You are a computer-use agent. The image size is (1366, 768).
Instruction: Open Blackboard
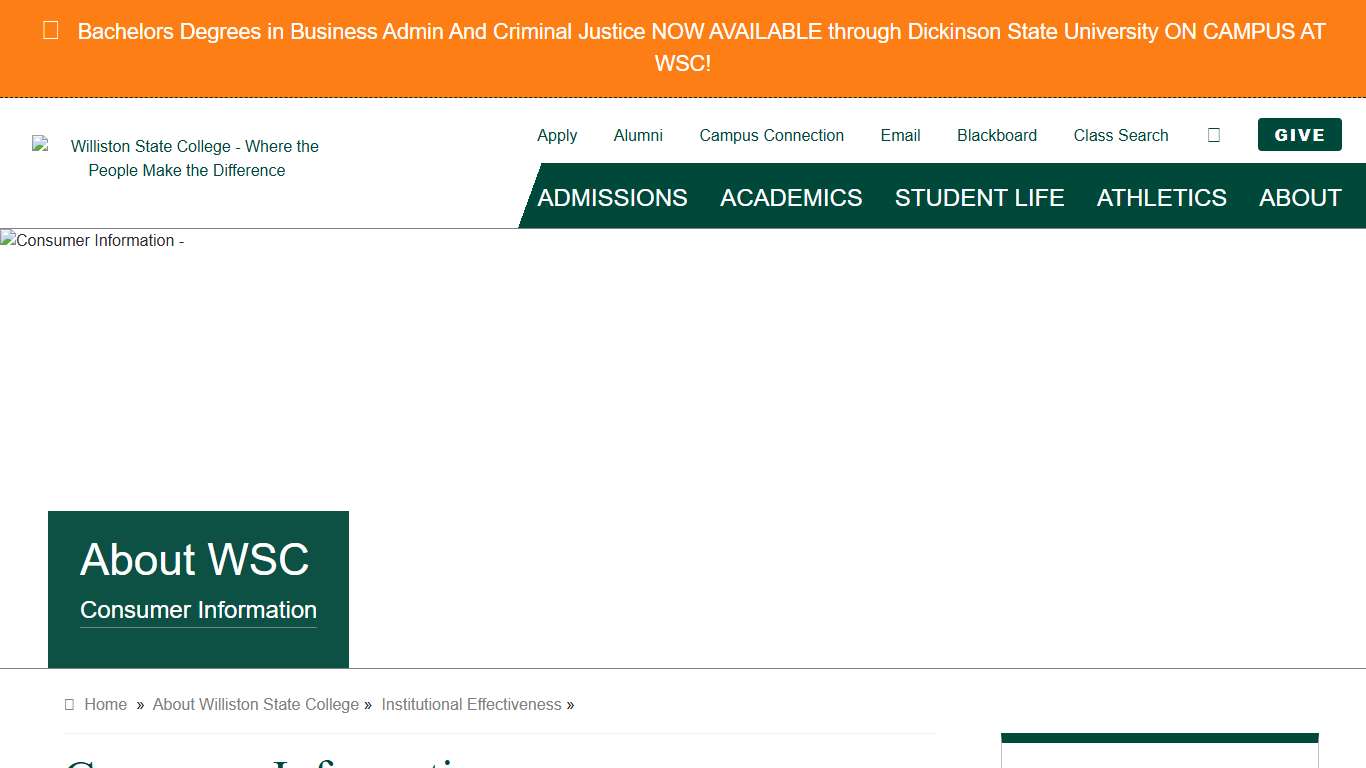tap(997, 135)
